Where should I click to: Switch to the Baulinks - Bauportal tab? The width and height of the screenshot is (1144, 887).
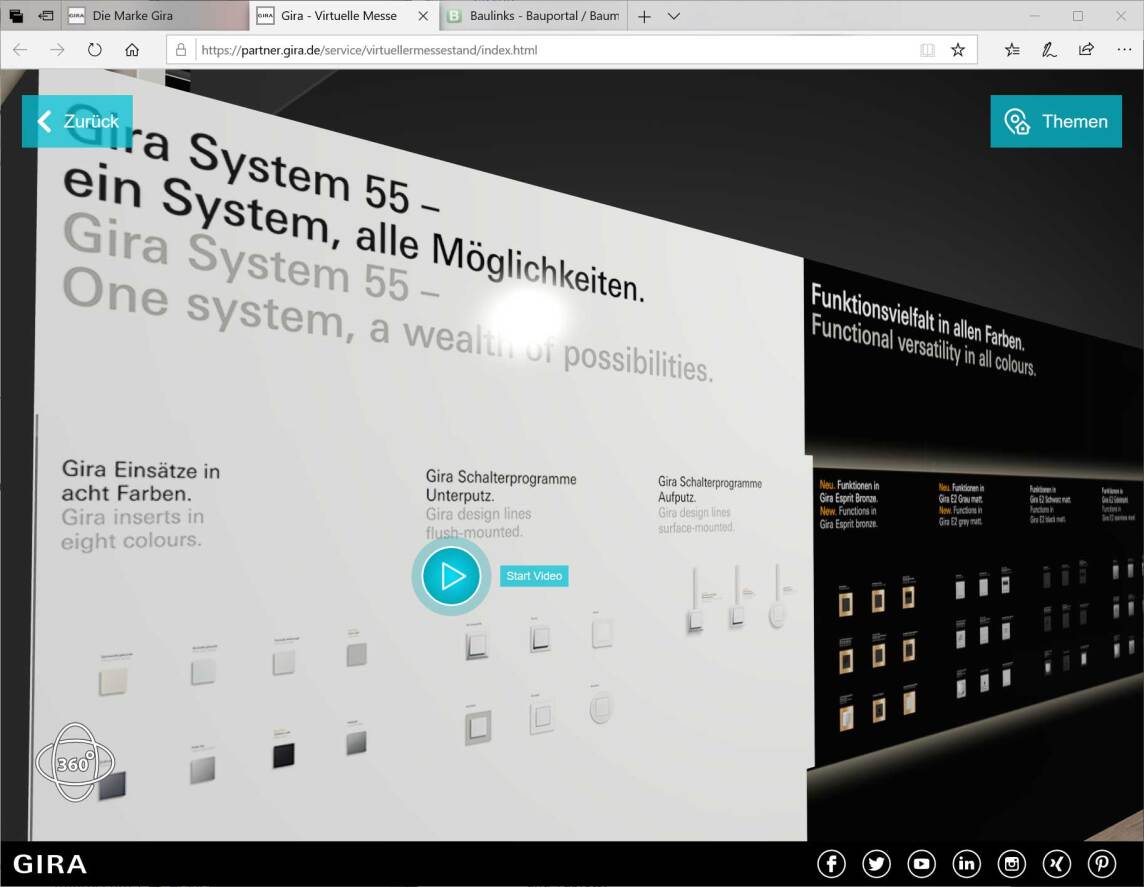[x=534, y=15]
